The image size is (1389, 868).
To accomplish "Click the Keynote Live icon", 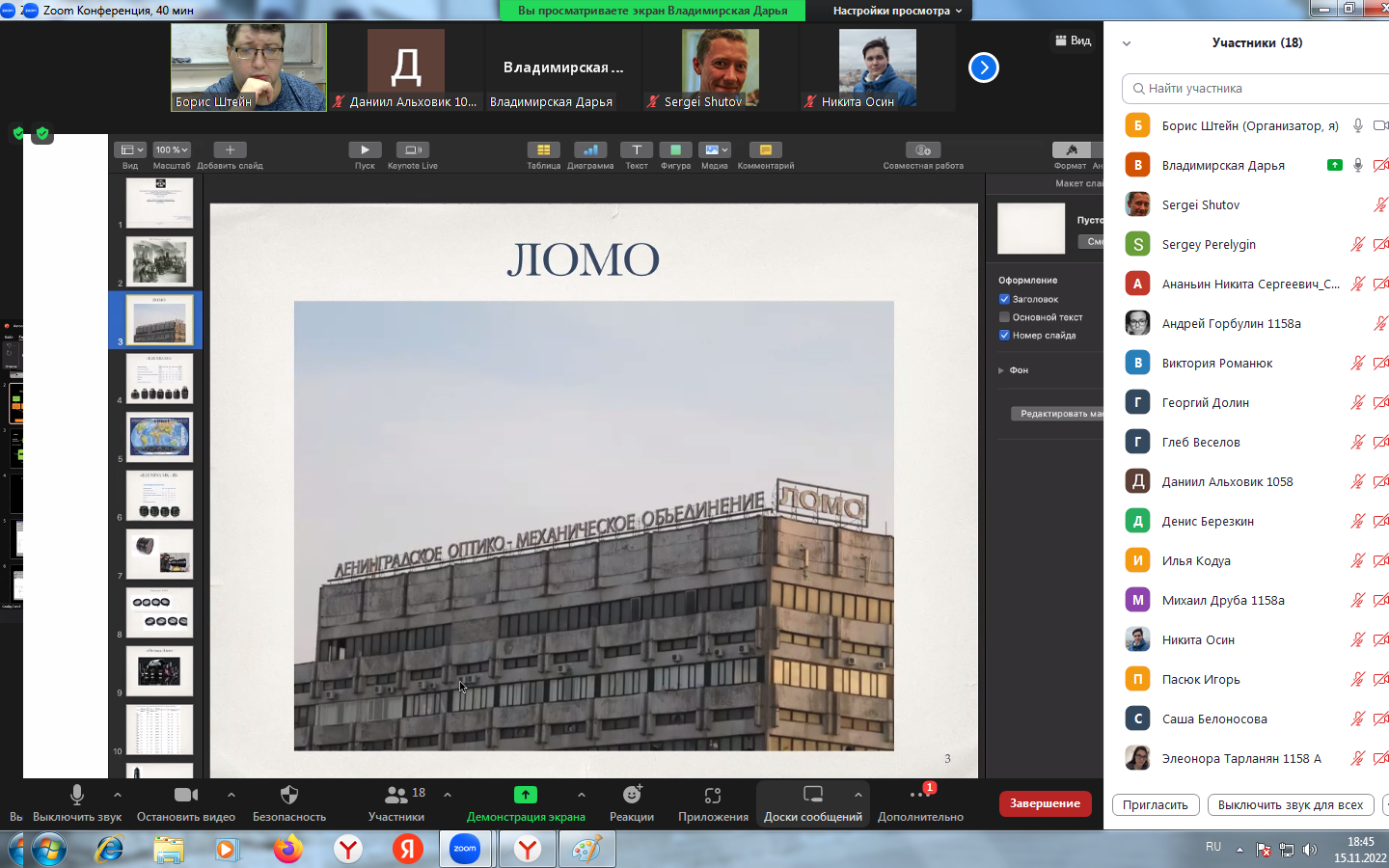I will click(x=412, y=149).
